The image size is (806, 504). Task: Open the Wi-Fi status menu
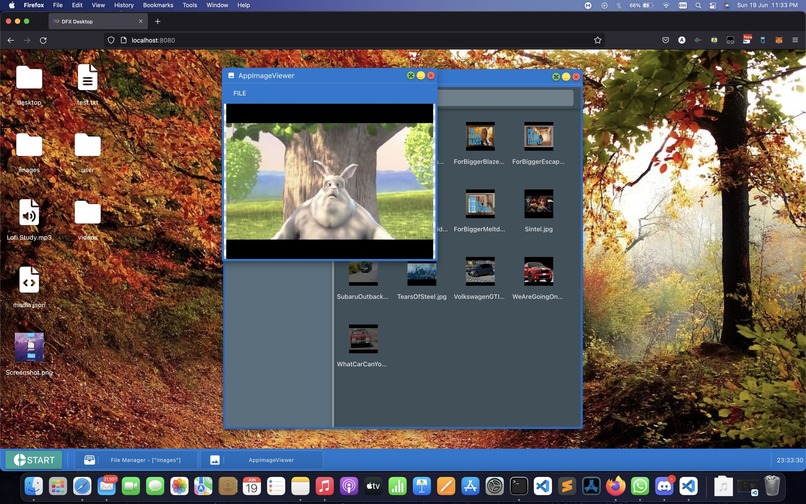point(666,5)
